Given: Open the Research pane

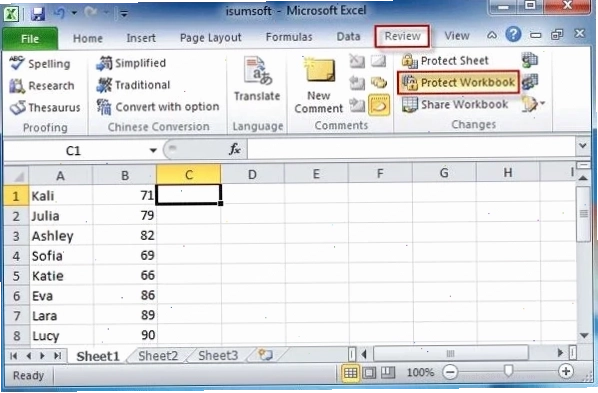Looking at the screenshot, I should coord(42,85).
